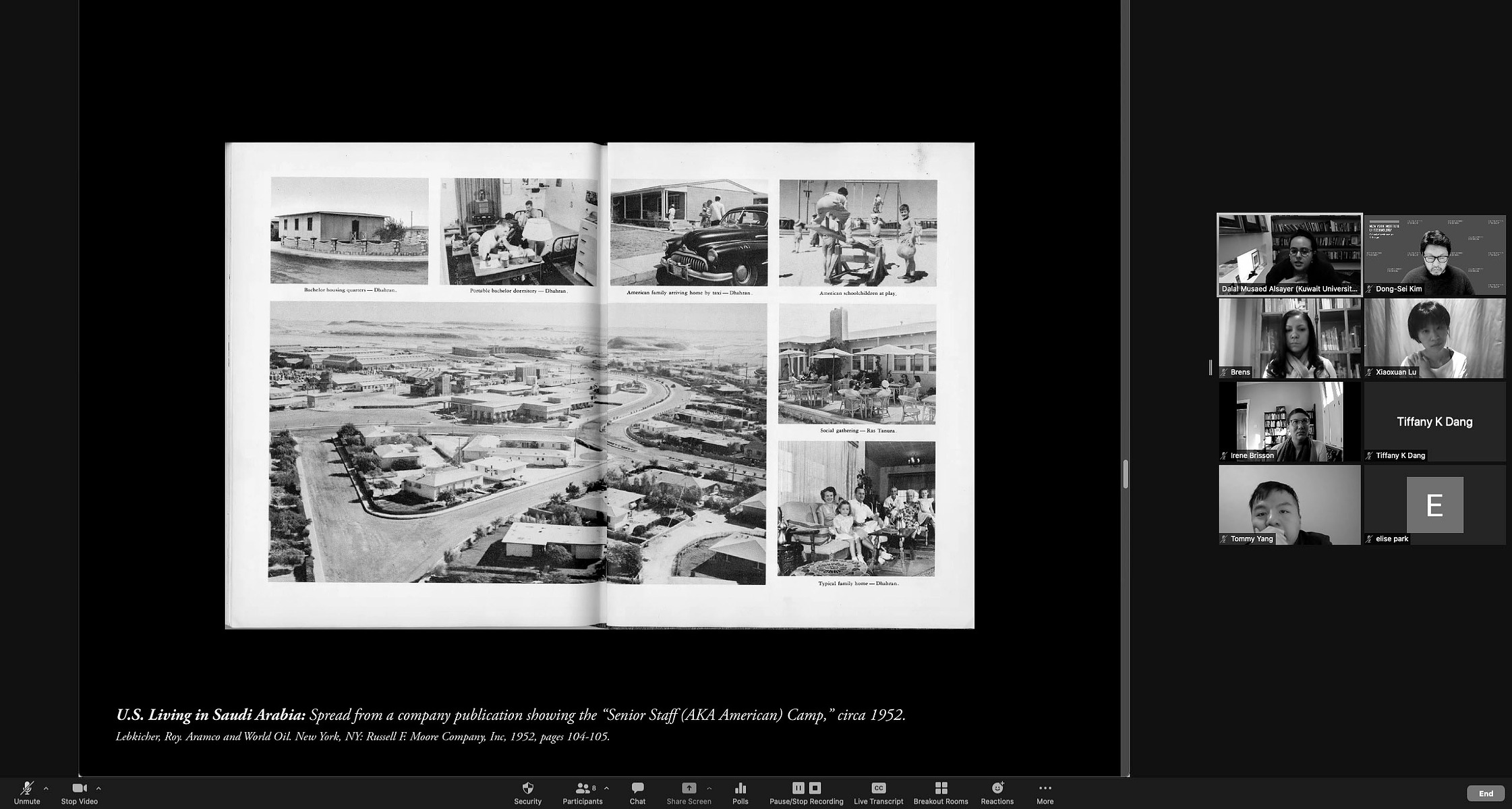Open Breakout Rooms
Screen dimensions: 1512x809
point(941,793)
